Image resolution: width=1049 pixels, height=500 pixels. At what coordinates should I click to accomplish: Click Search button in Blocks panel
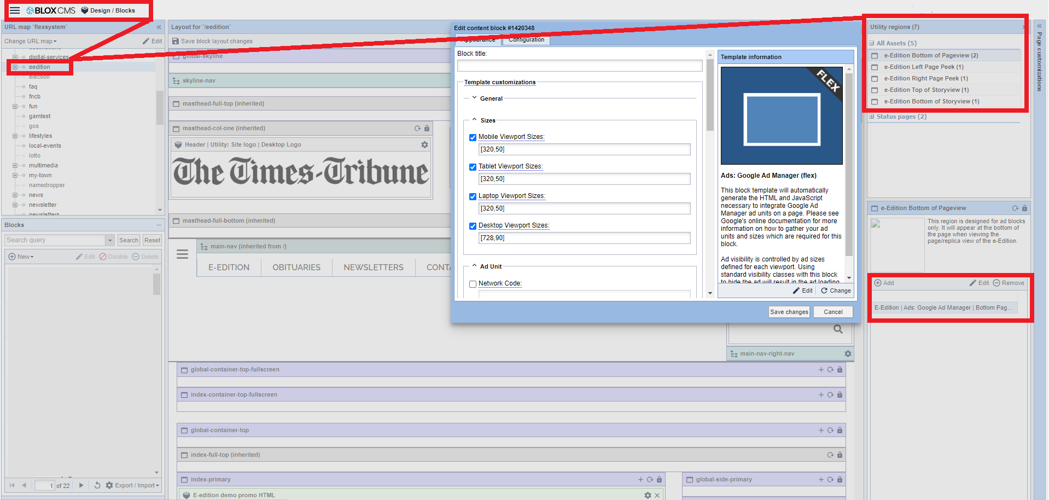pos(128,240)
